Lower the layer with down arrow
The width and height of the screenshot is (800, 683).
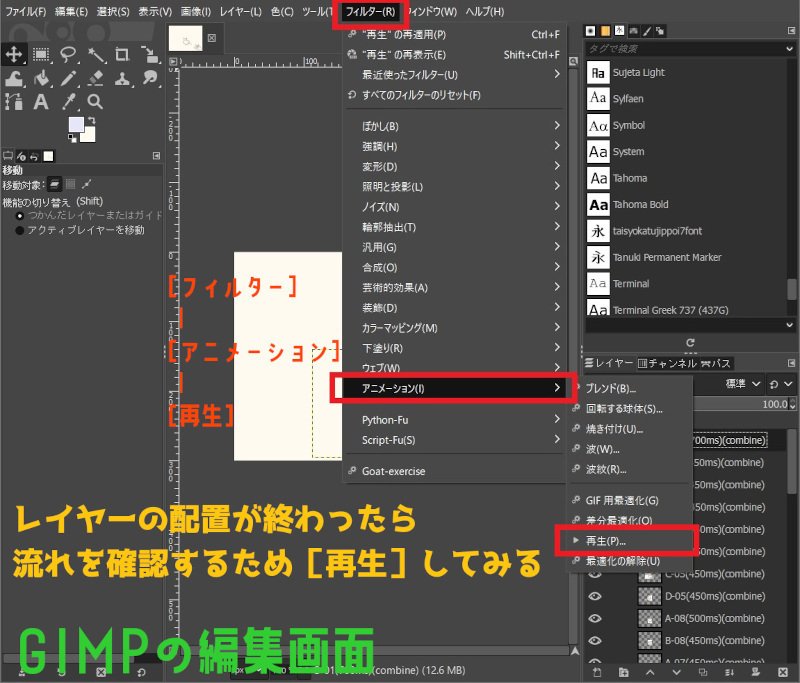676,672
